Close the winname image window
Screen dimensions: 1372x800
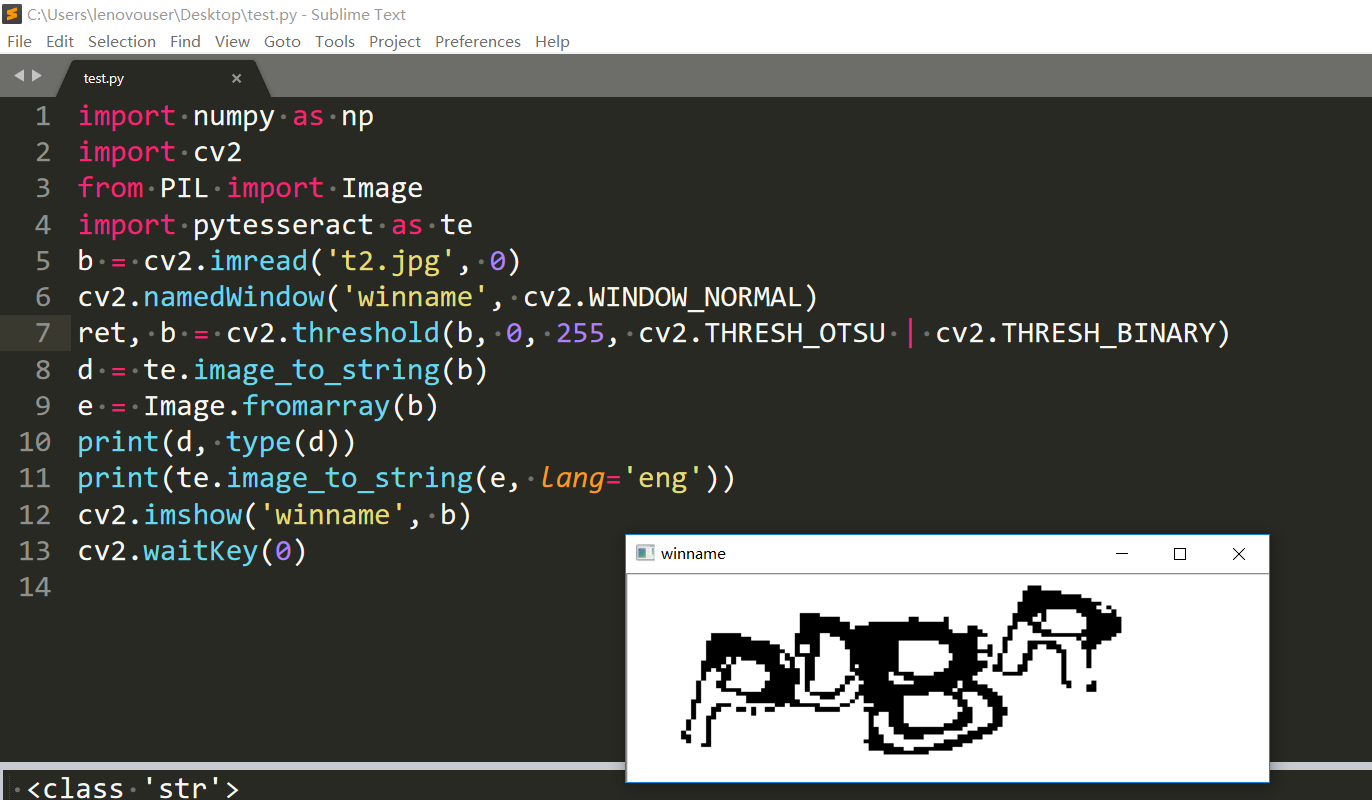click(x=1239, y=553)
